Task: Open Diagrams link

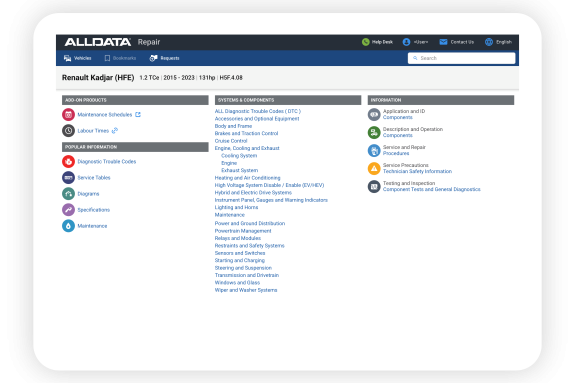Action: (x=88, y=194)
